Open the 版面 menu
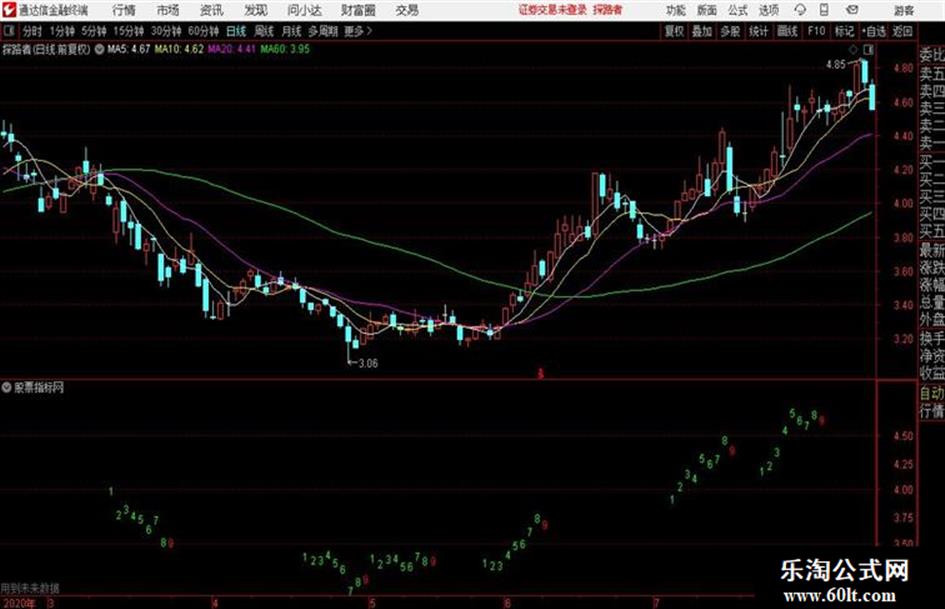This screenshot has width=945, height=609. [x=707, y=10]
